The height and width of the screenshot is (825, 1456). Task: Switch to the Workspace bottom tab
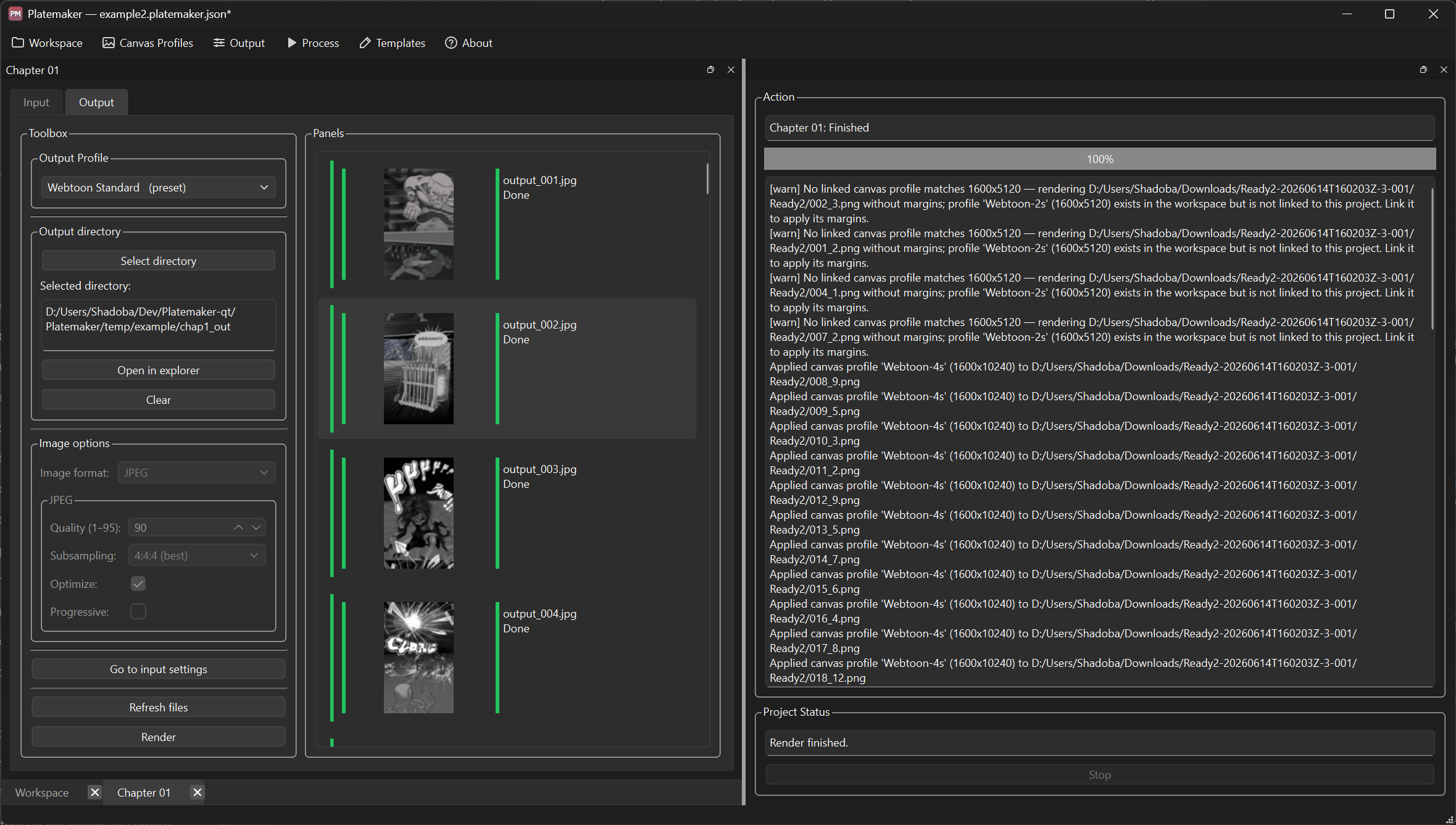click(x=42, y=792)
